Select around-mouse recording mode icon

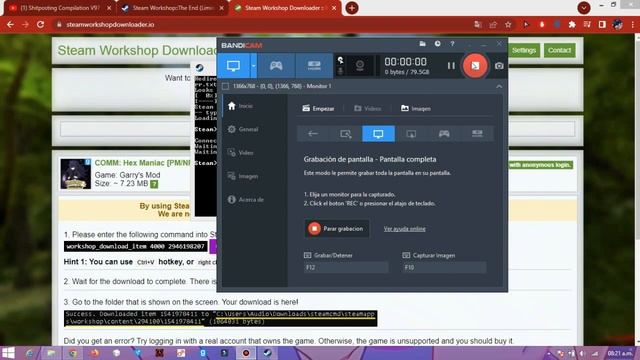pyautogui.click(x=411, y=134)
